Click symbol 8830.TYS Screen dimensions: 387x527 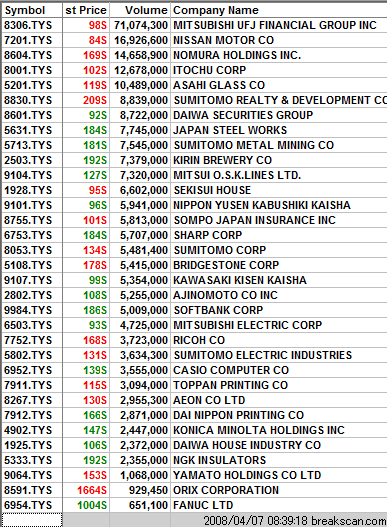coord(28,100)
